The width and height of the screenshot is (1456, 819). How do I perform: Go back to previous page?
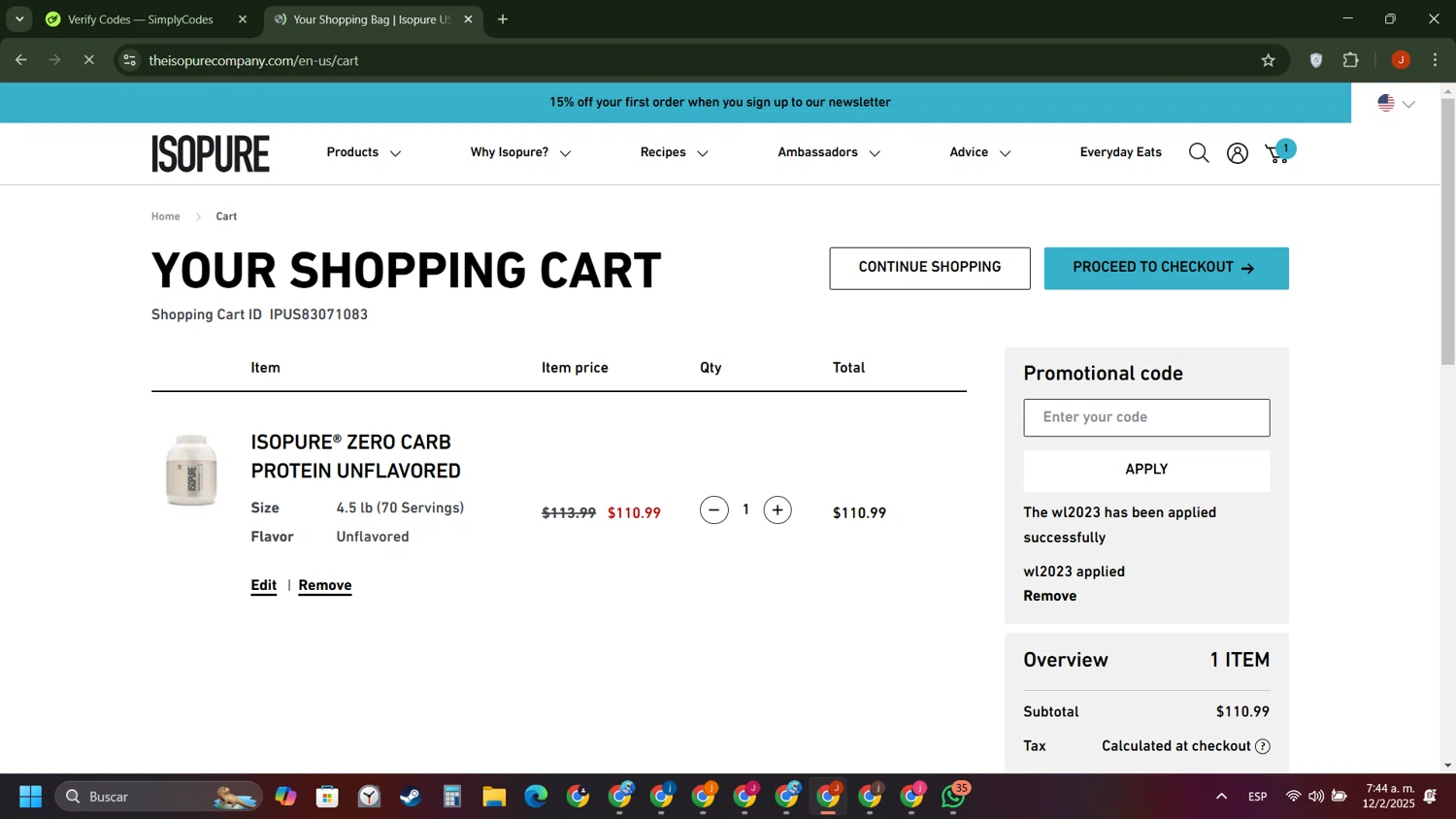click(21, 60)
